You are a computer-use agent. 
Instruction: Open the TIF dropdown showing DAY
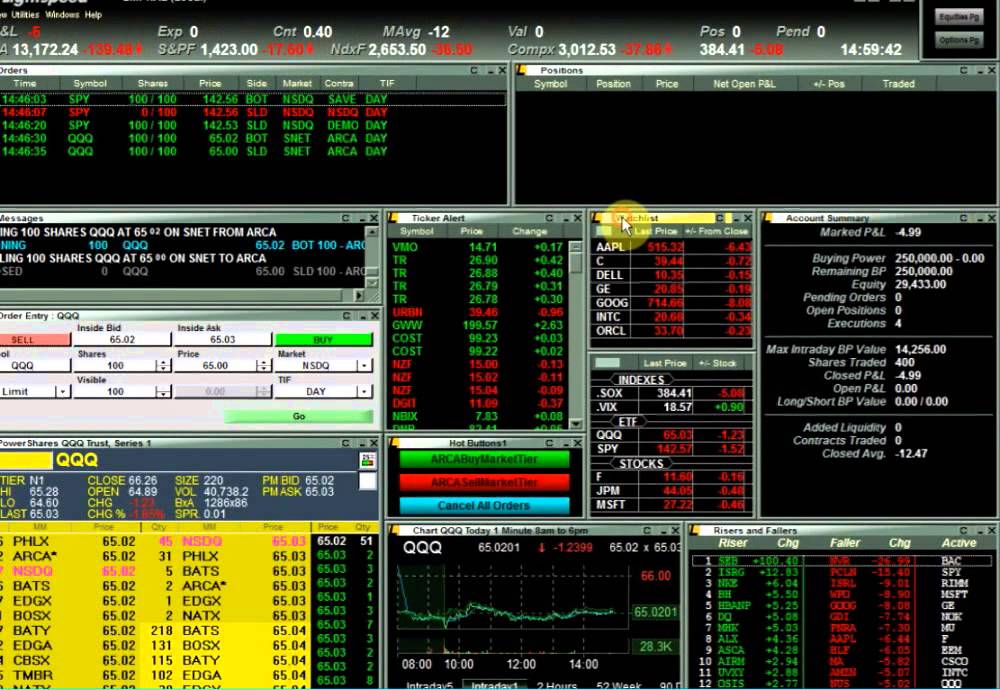364,392
